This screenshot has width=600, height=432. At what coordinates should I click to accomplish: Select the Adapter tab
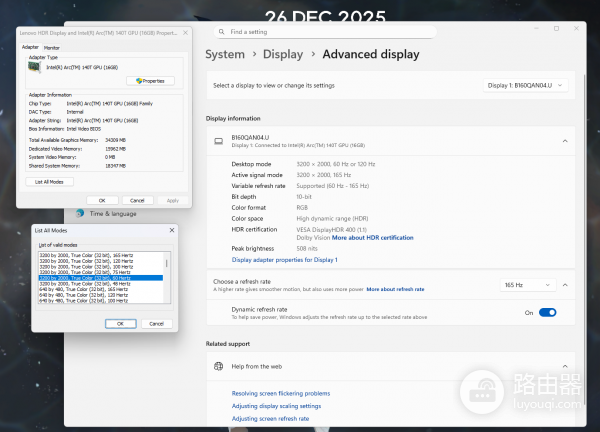click(30, 47)
